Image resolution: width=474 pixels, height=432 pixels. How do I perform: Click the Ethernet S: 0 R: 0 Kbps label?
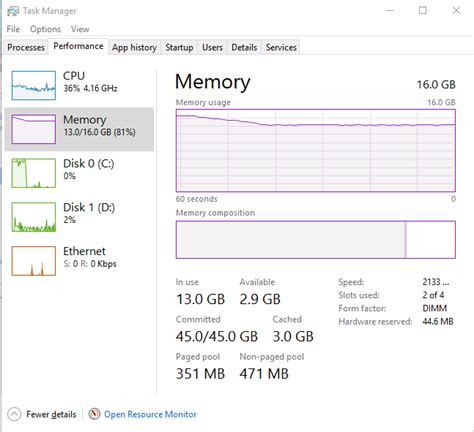90,257
